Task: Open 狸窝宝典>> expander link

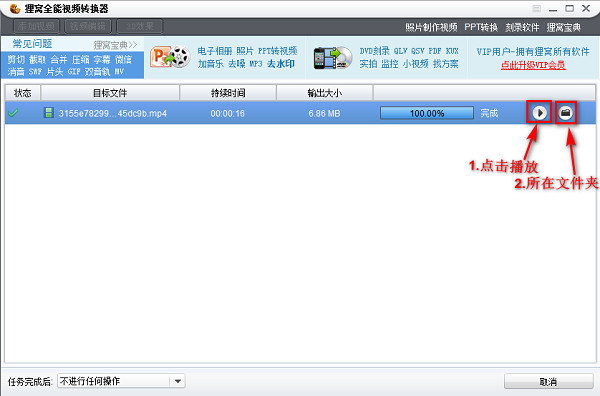Action: [x=115, y=45]
